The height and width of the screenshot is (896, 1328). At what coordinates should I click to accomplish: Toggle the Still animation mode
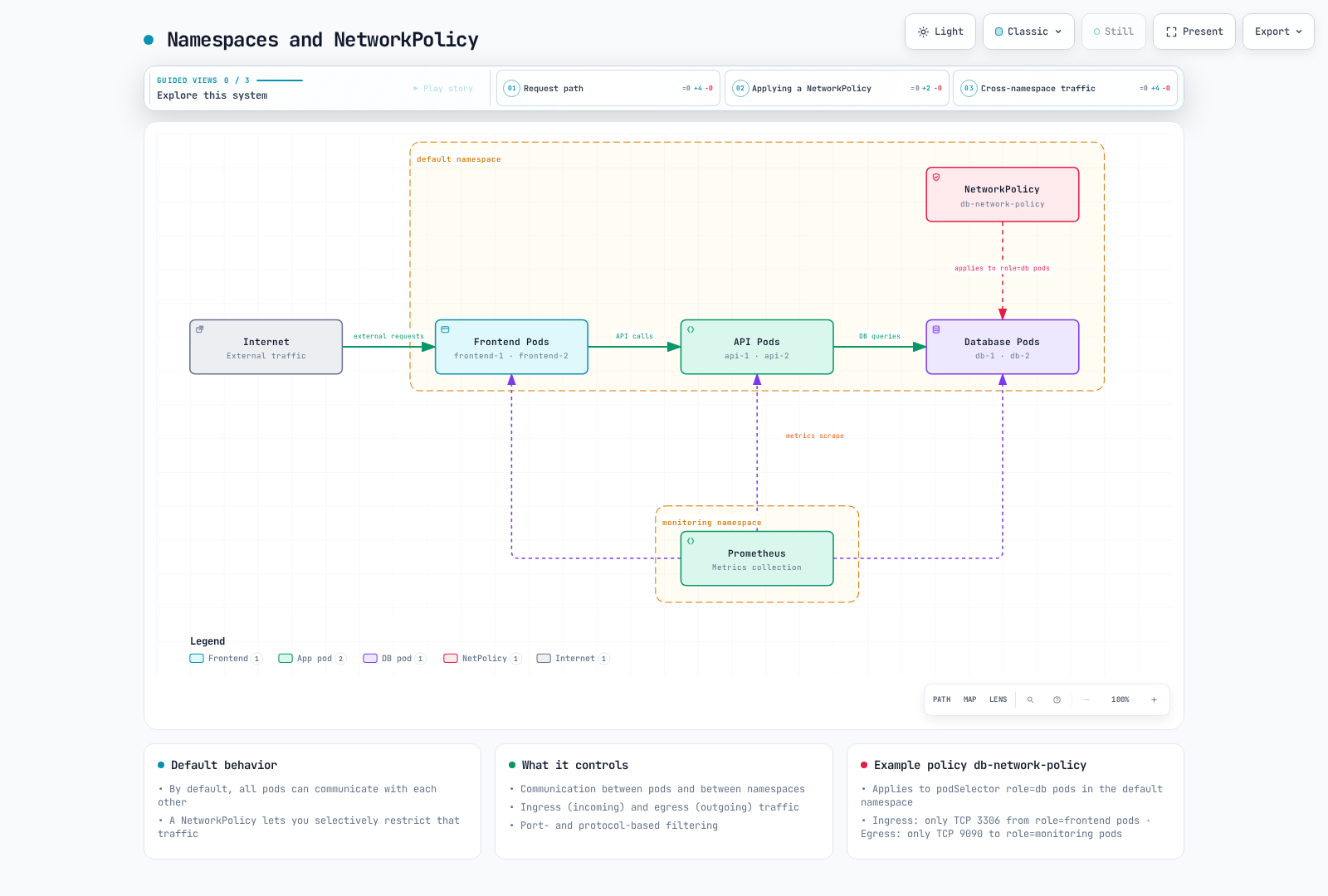pyautogui.click(x=1113, y=32)
